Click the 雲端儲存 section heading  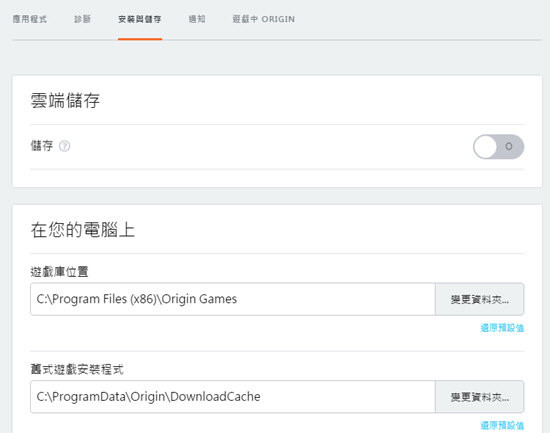(x=65, y=101)
